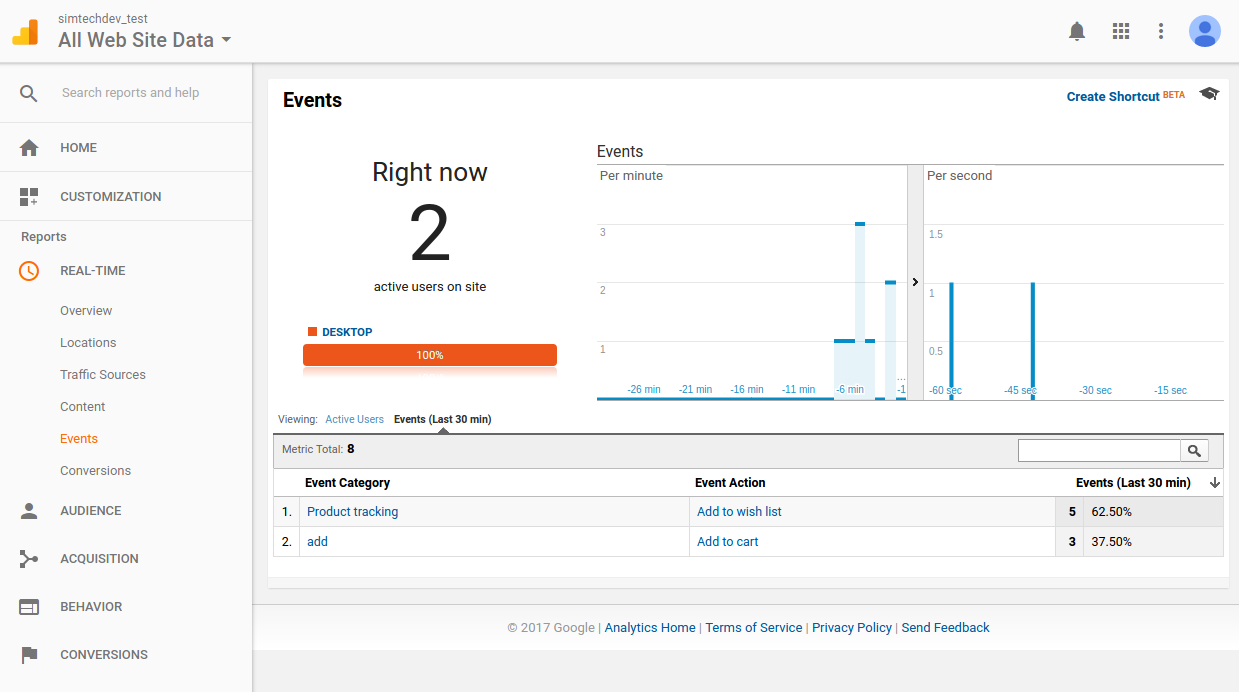Viewport: 1239px width, 692px height.
Task: Click the search magnifier in sidebar
Action: tap(29, 93)
